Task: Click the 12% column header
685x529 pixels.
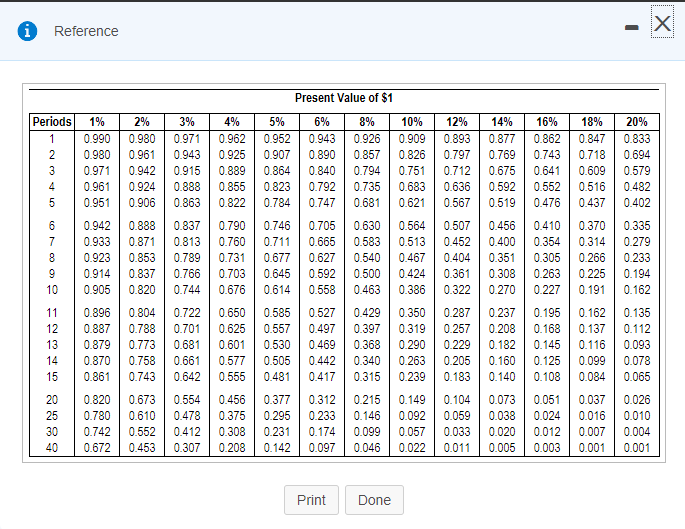Action: coord(457,121)
